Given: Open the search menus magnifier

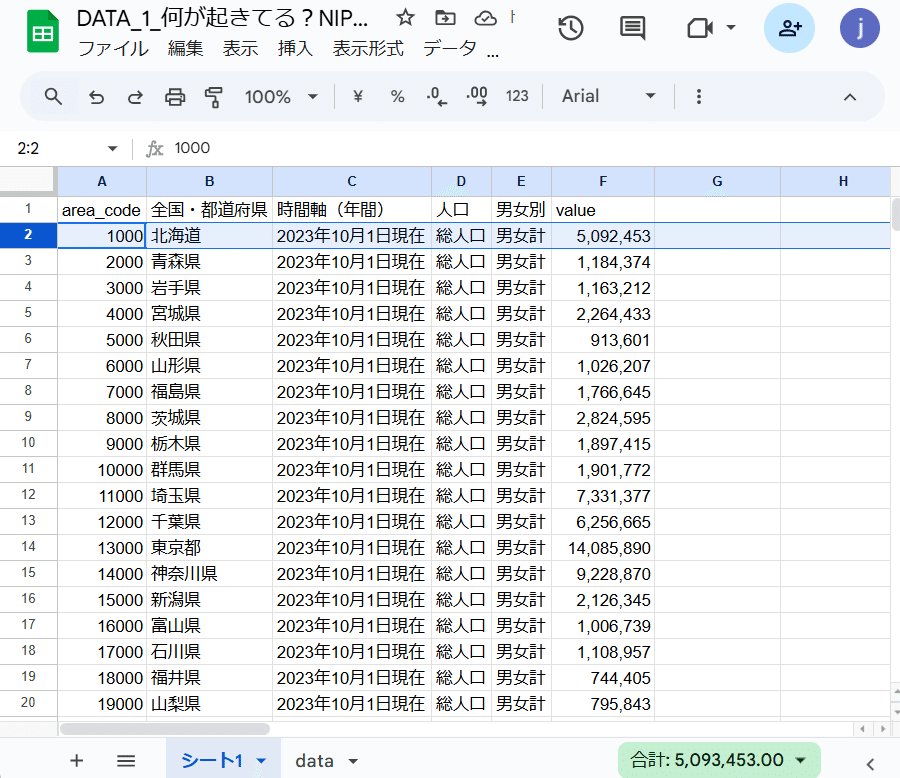Looking at the screenshot, I should tap(53, 96).
